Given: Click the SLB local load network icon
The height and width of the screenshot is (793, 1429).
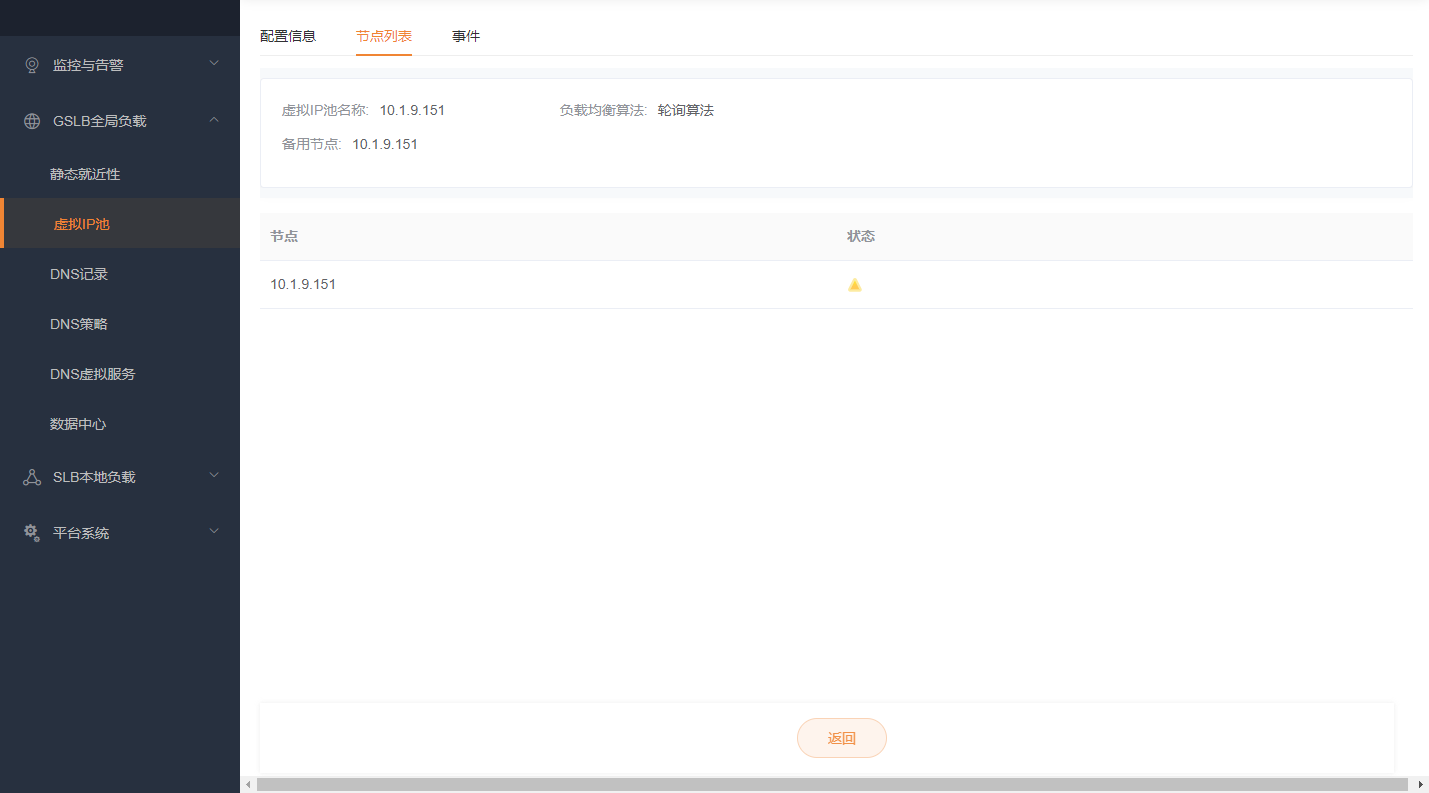Looking at the screenshot, I should [32, 477].
